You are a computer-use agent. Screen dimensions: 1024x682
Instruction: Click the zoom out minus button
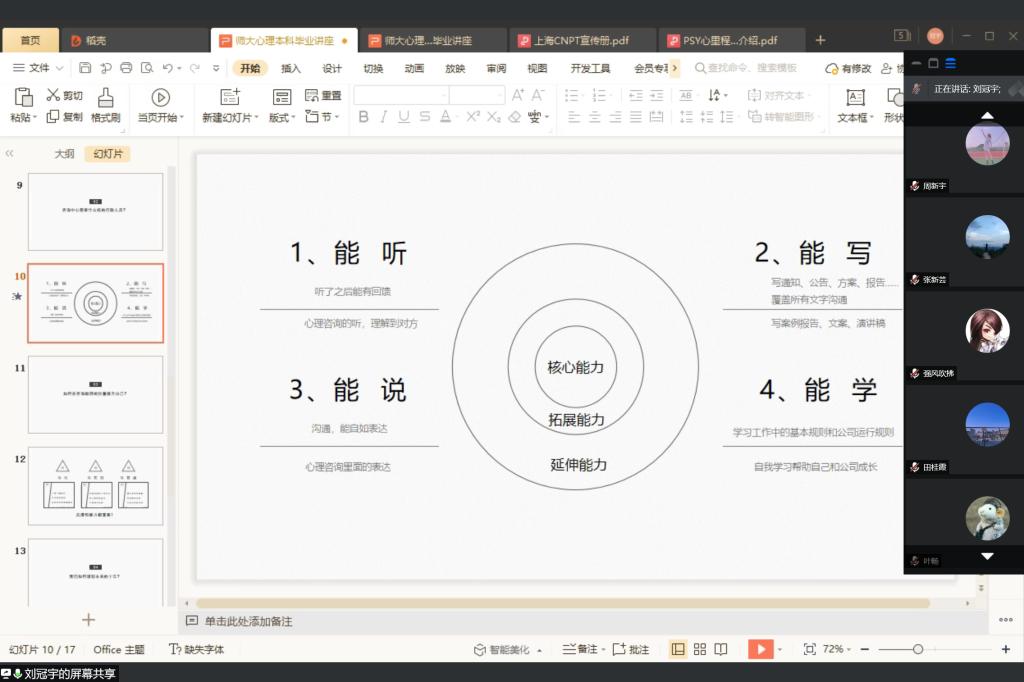(865, 649)
